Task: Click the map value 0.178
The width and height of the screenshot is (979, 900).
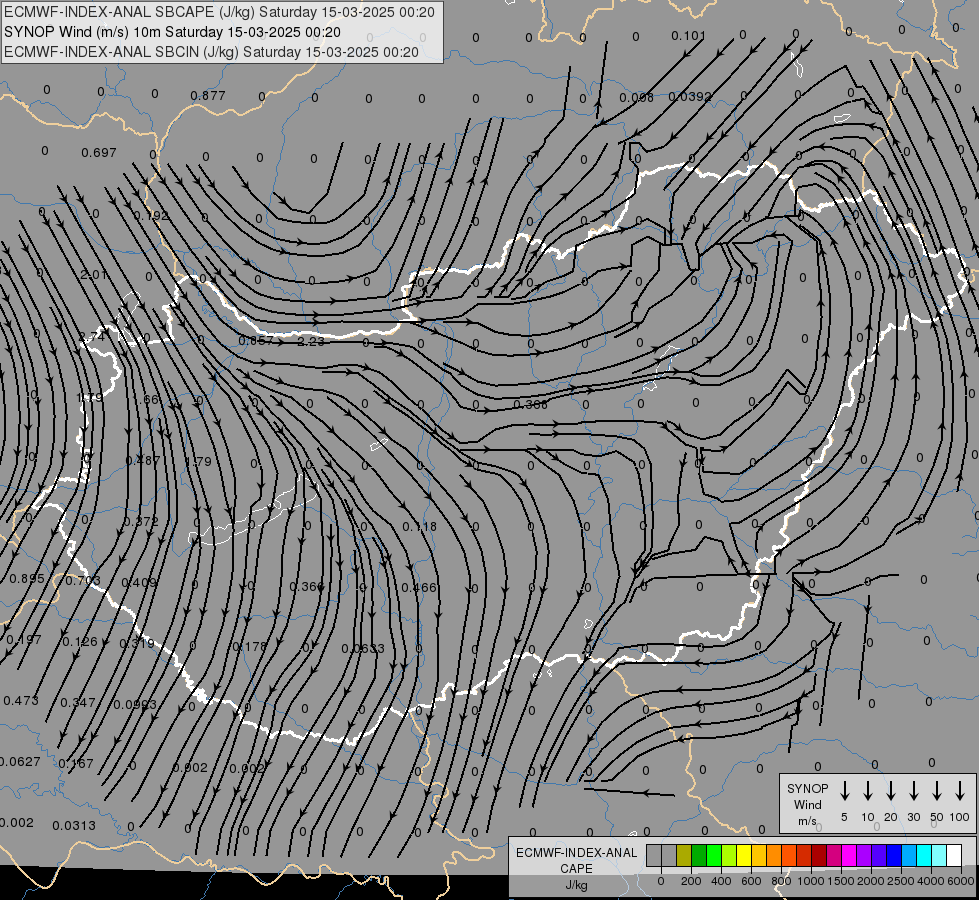Action: click(x=250, y=646)
